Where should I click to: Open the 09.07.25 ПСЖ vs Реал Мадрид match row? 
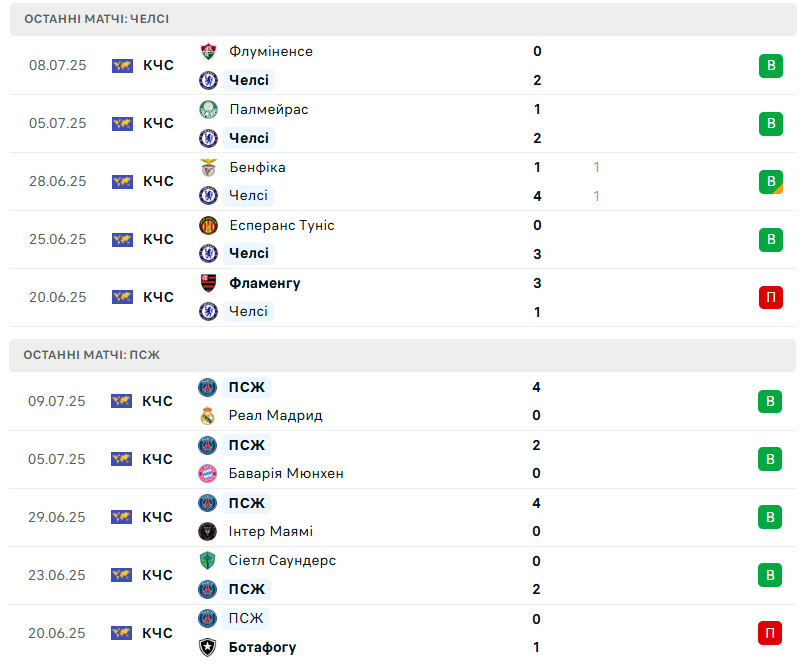pos(402,401)
